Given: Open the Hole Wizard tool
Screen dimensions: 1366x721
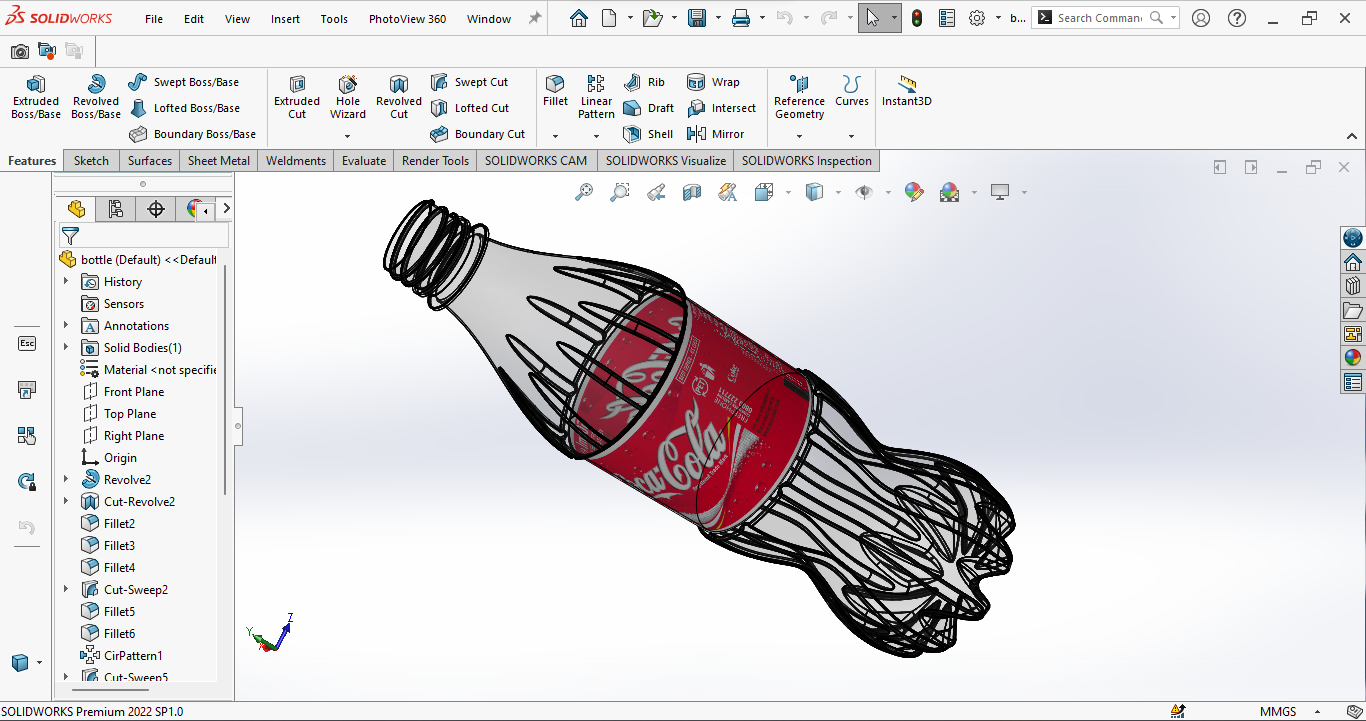Looking at the screenshot, I should tap(348, 97).
